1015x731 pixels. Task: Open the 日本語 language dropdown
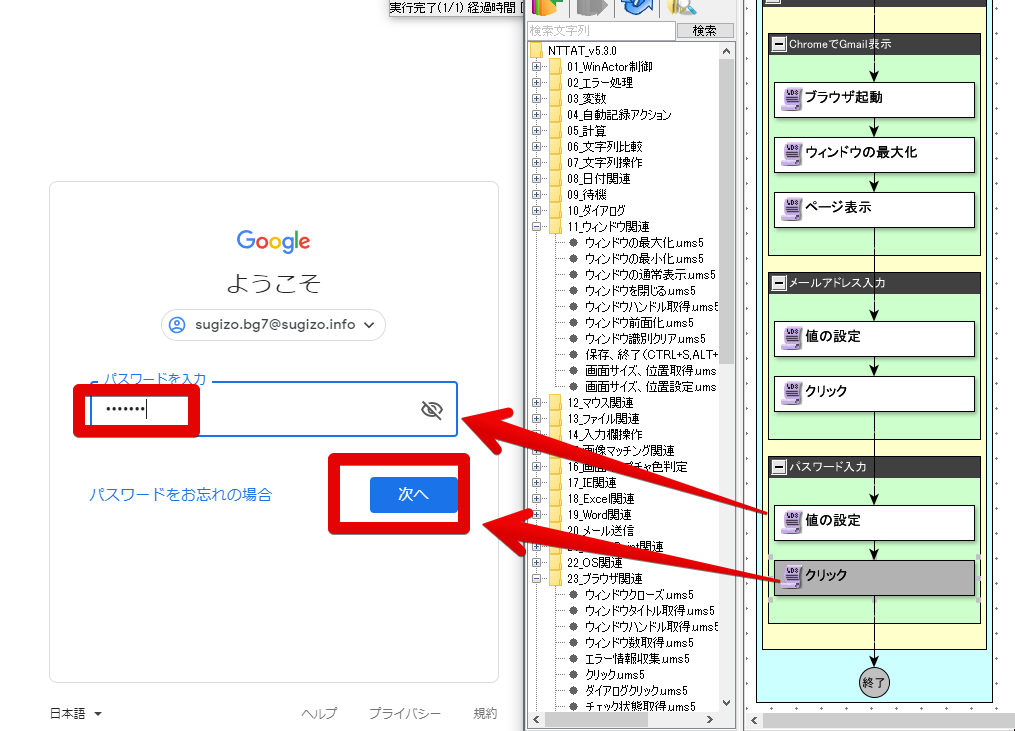pyautogui.click(x=76, y=714)
